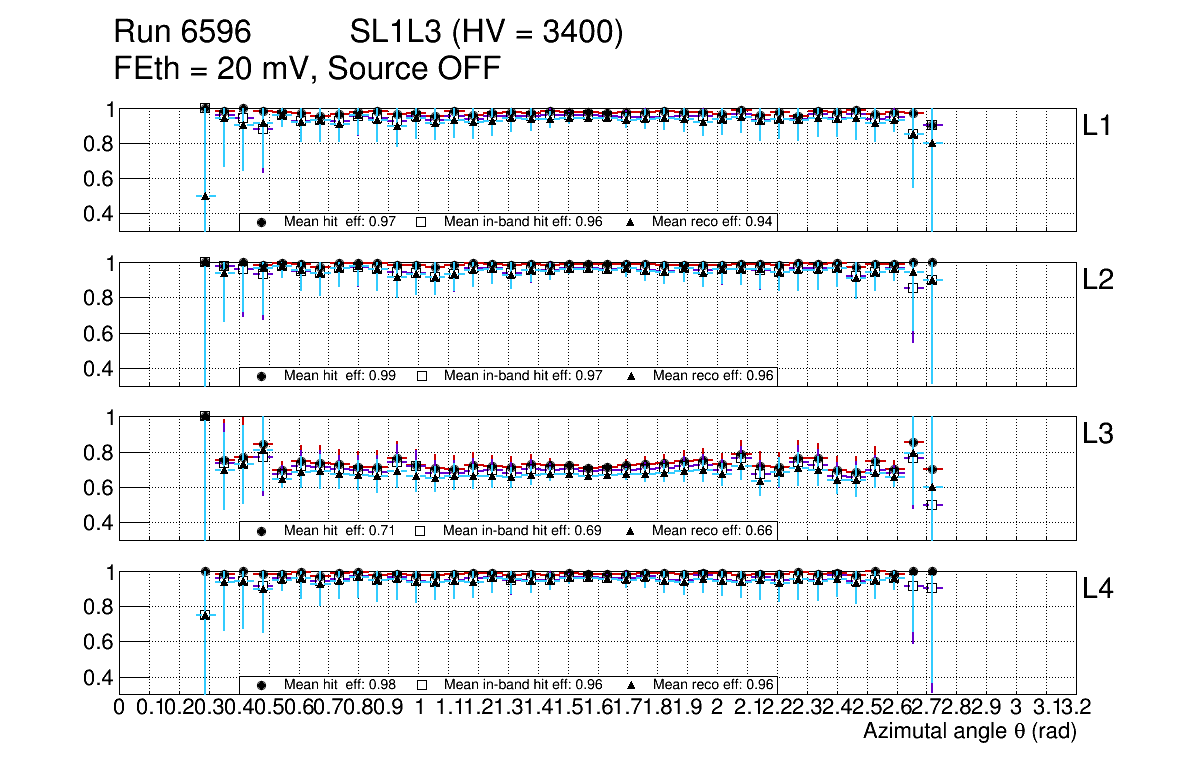1196x772 pixels.
Task: Click the triangle legend marker in L4 panel
Action: [631, 685]
